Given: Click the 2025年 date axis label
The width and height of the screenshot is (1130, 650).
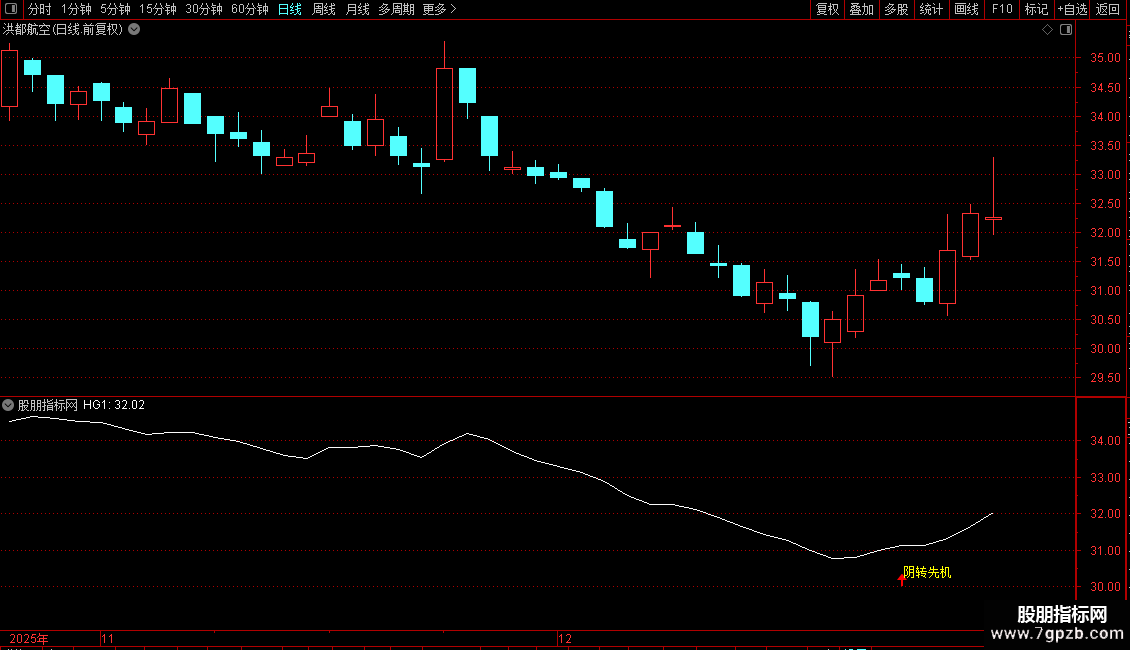Looking at the screenshot, I should [x=29, y=638].
